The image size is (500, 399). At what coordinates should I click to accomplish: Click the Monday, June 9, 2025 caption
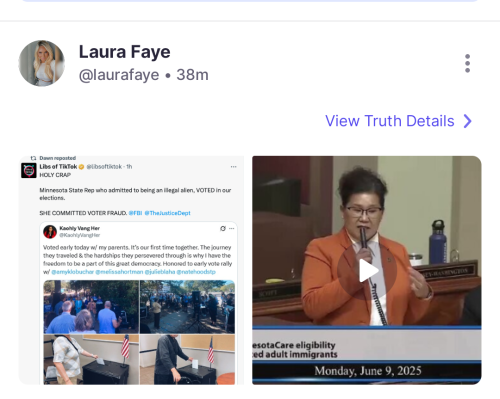pos(368,371)
